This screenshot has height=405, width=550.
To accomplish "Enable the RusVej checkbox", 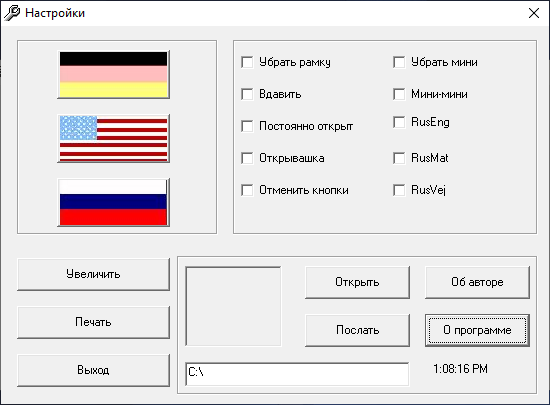I will [399, 190].
